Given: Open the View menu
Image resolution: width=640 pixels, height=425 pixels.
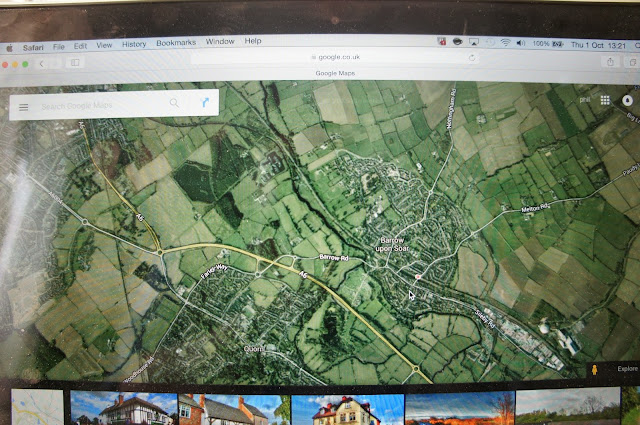Looking at the screenshot, I should click(x=104, y=45).
